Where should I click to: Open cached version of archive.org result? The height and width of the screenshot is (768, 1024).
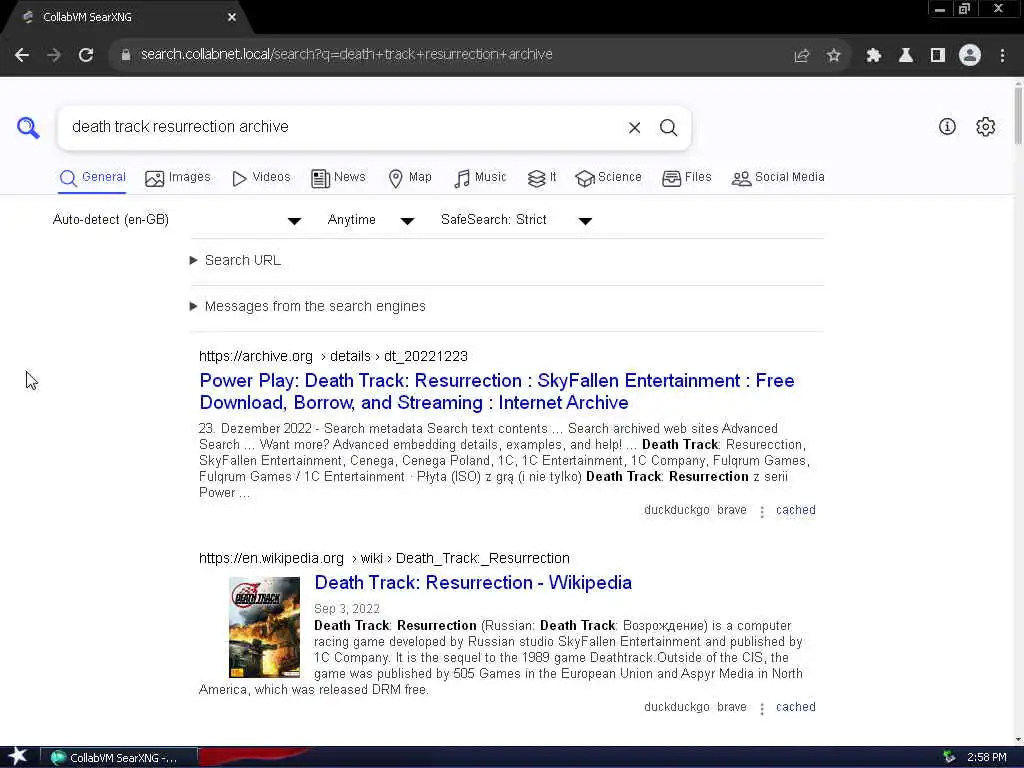pos(795,510)
